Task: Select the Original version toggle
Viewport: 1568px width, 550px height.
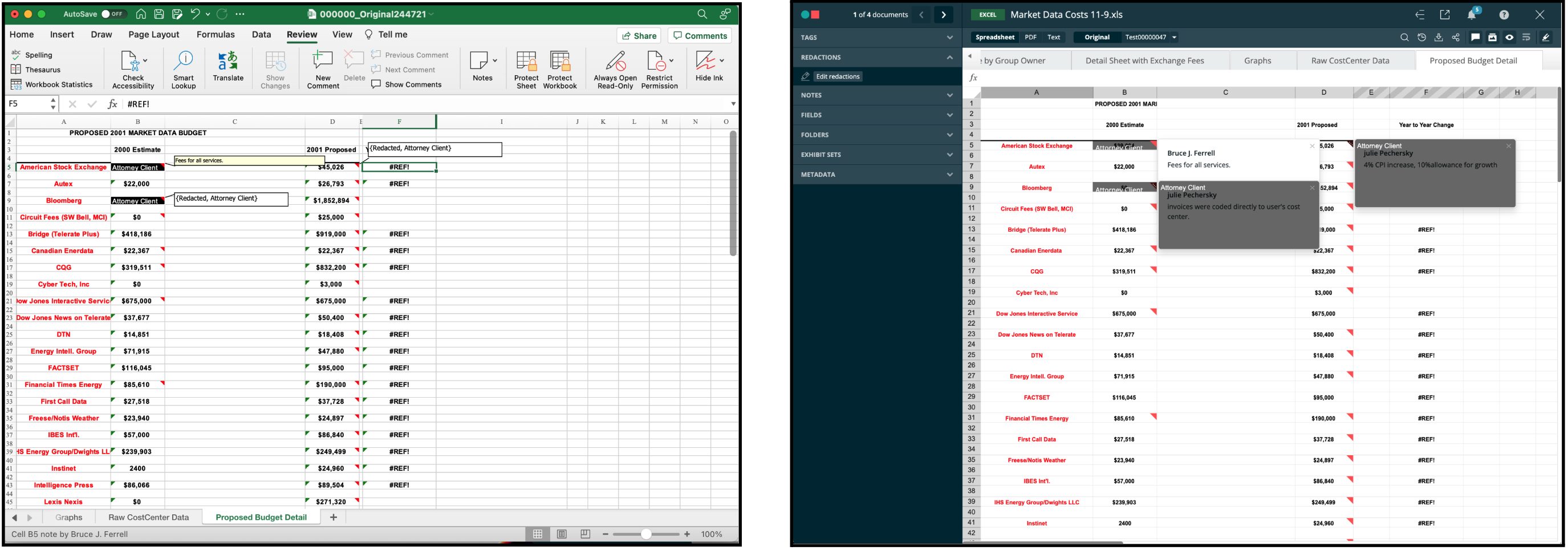Action: click(1097, 38)
